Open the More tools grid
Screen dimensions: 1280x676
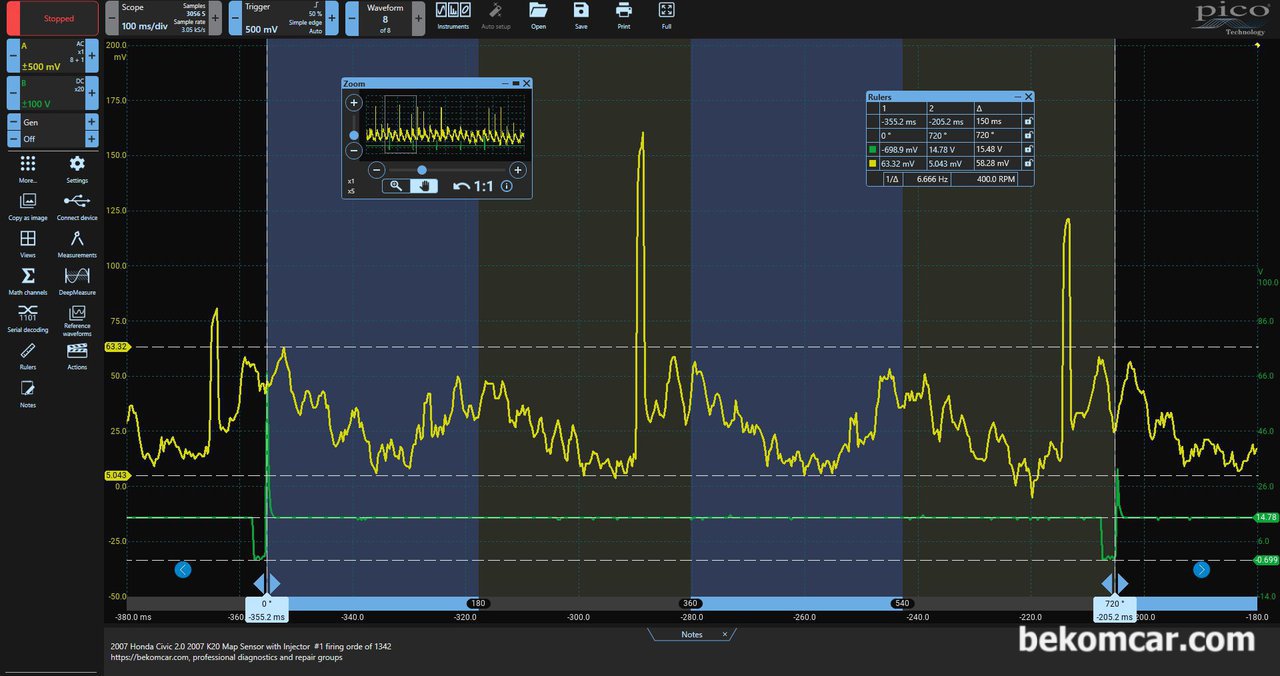tap(28, 168)
